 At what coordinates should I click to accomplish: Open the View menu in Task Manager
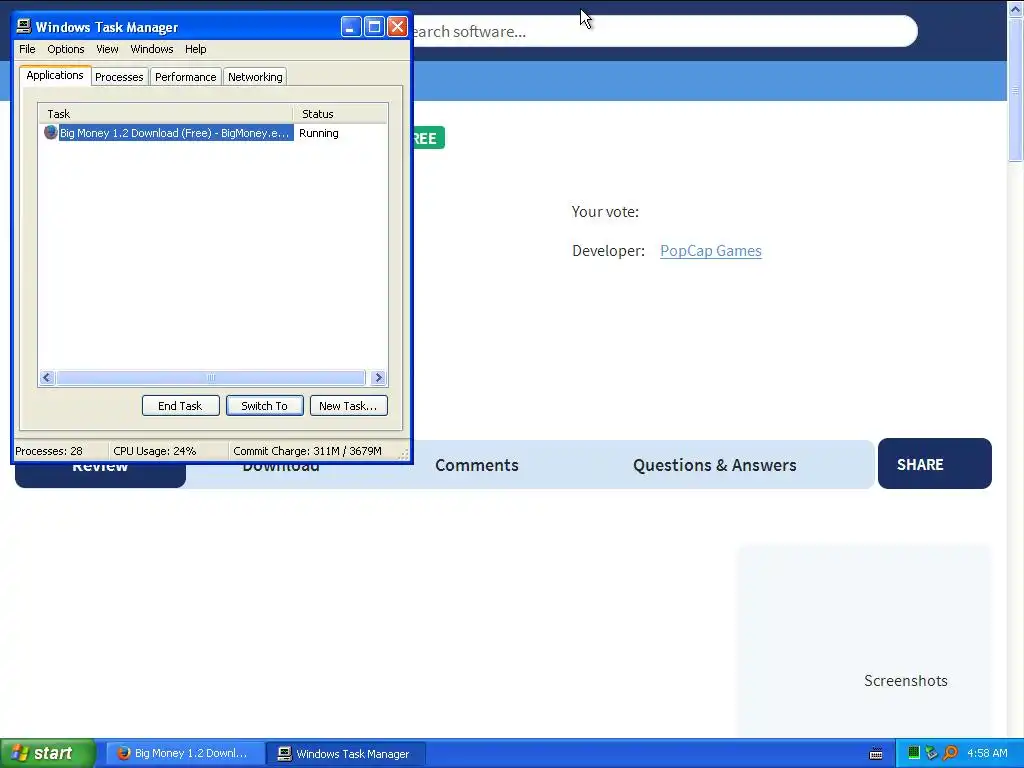tap(107, 49)
